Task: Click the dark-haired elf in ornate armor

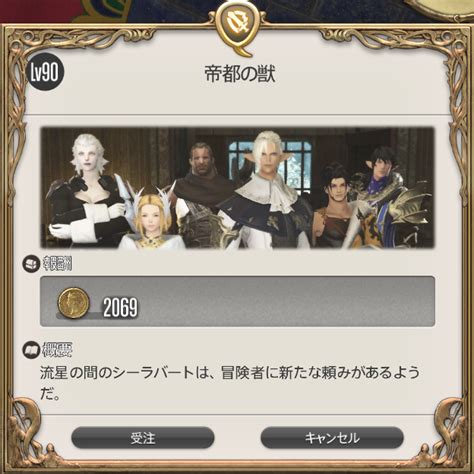Action: 388,198
